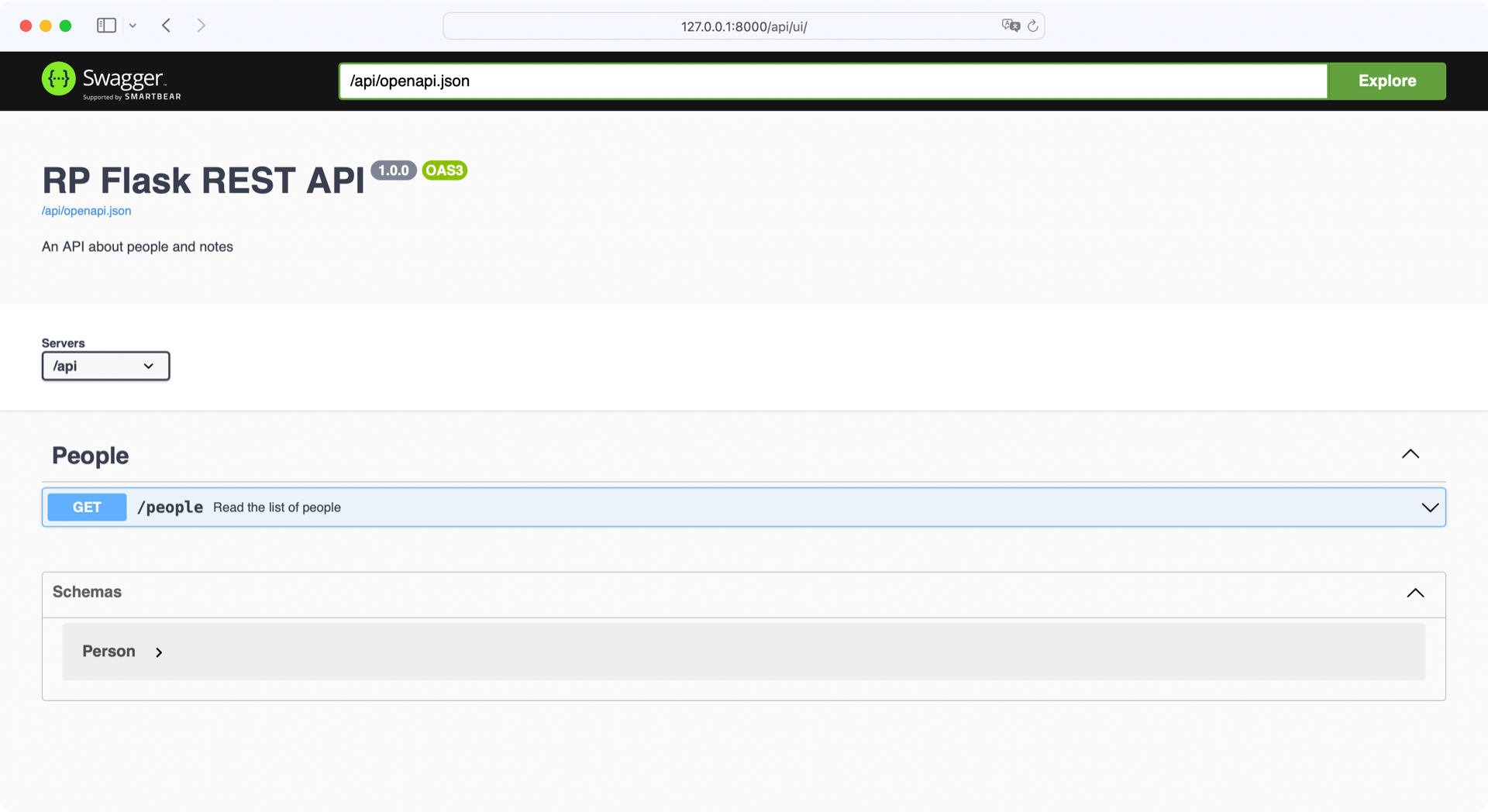Screen dimensions: 1488x812
Task: Click the 1.0.0 version badge
Action: point(394,170)
